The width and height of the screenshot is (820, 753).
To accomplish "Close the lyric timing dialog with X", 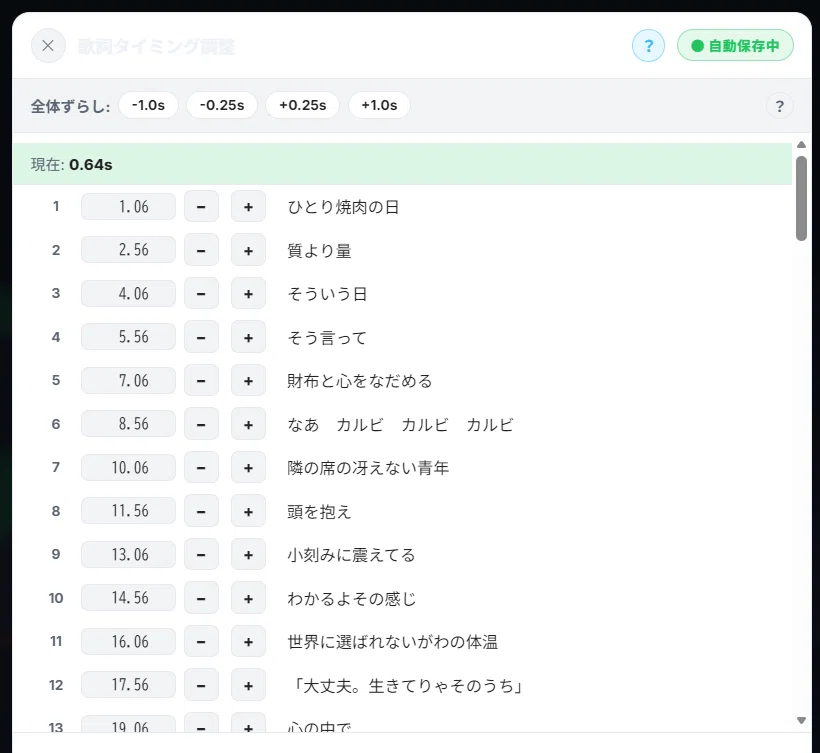I will point(48,46).
